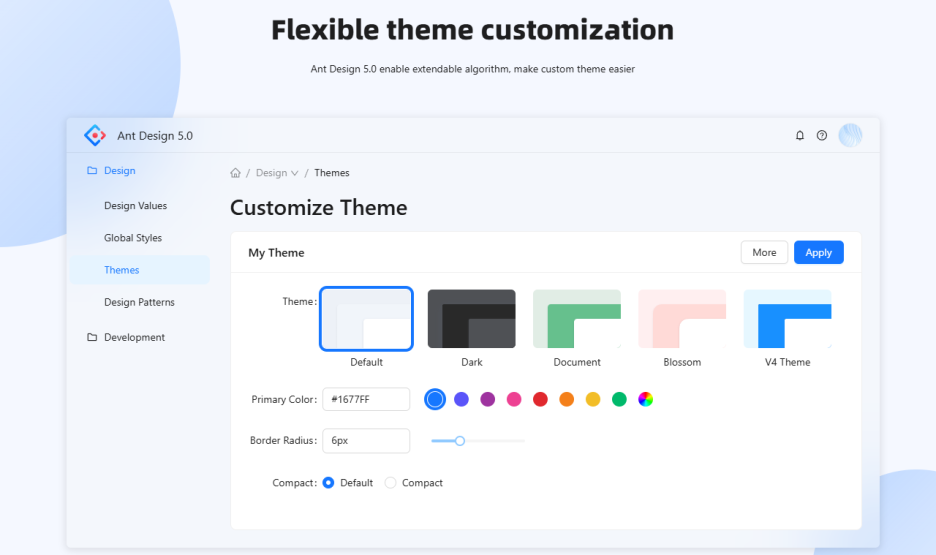Pick the yellow color swatch

(593, 399)
